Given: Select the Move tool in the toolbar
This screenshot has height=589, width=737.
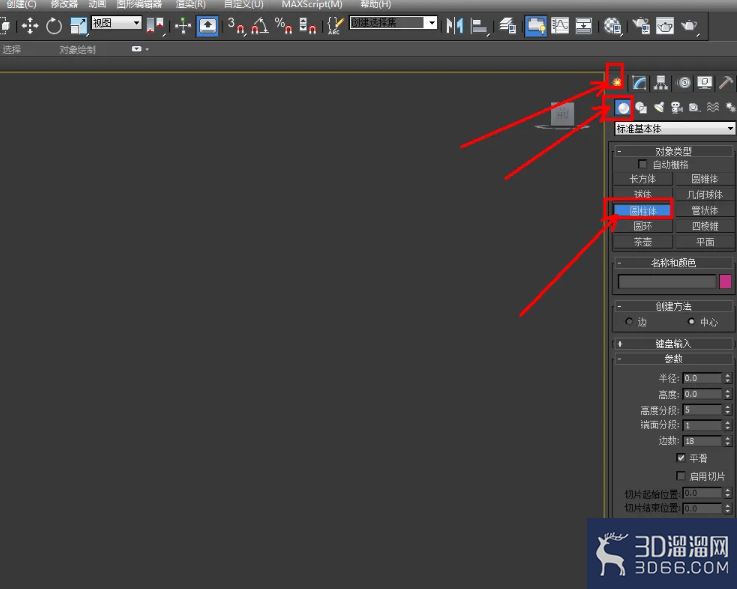Looking at the screenshot, I should pyautogui.click(x=30, y=25).
